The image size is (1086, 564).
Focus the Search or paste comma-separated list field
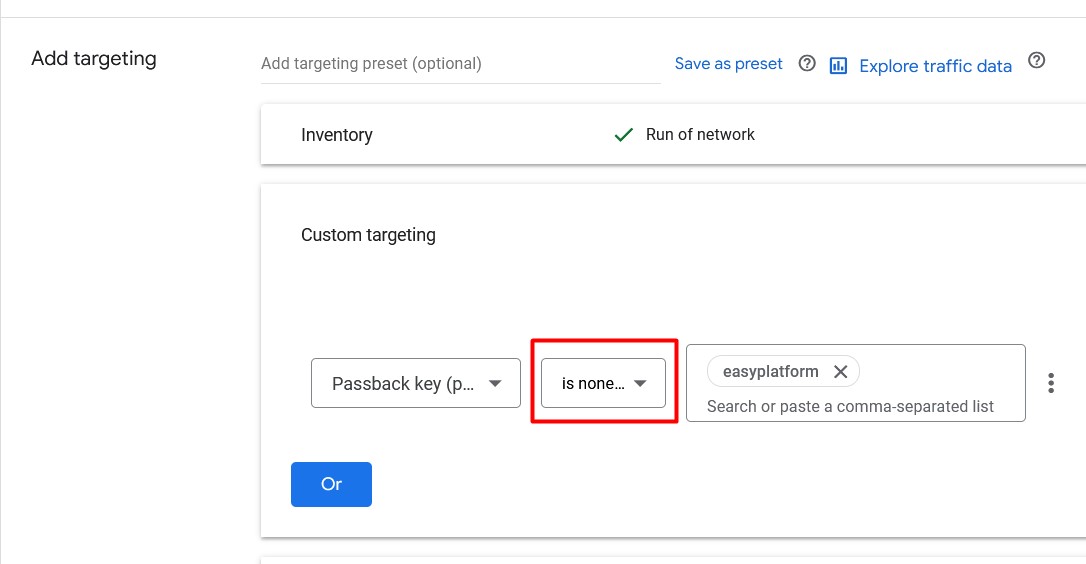pyautogui.click(x=850, y=406)
